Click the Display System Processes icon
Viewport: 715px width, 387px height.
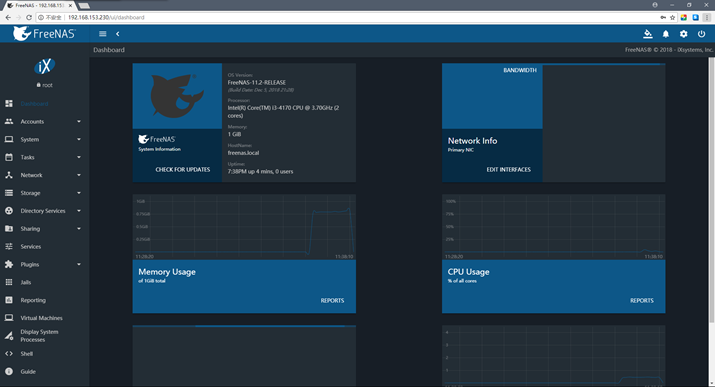[x=9, y=336]
